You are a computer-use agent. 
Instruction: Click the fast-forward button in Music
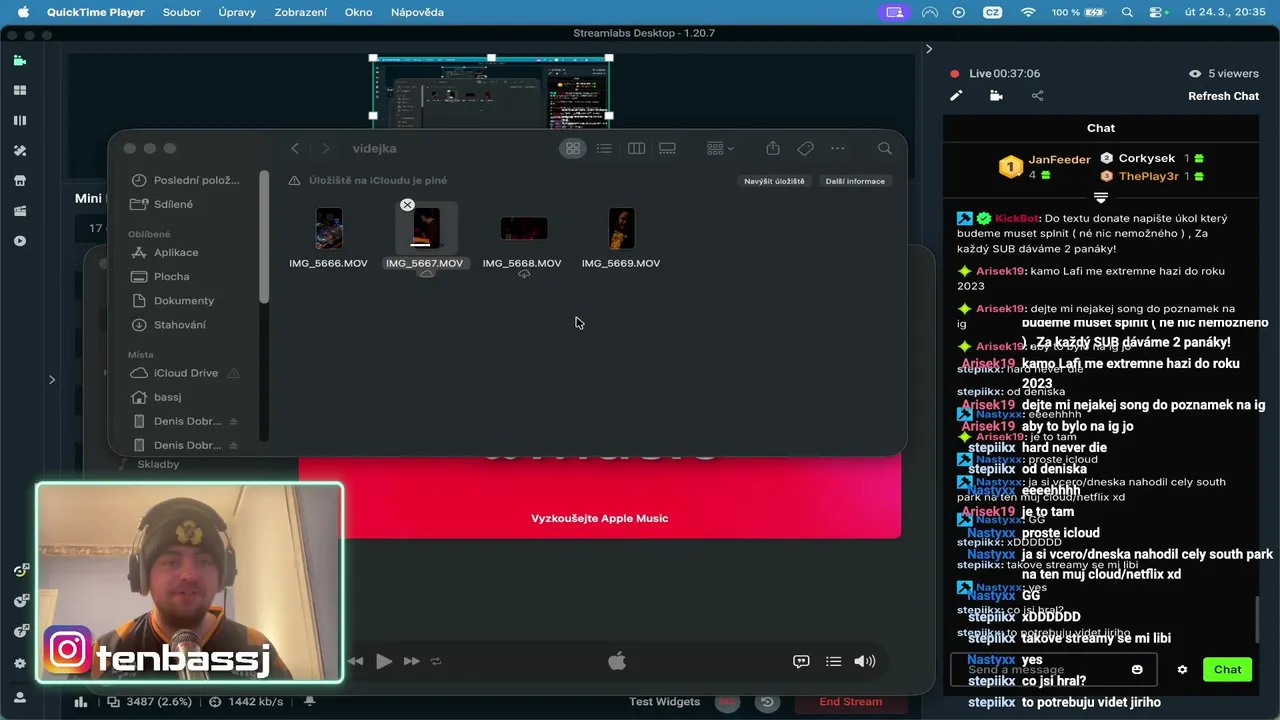click(x=412, y=661)
